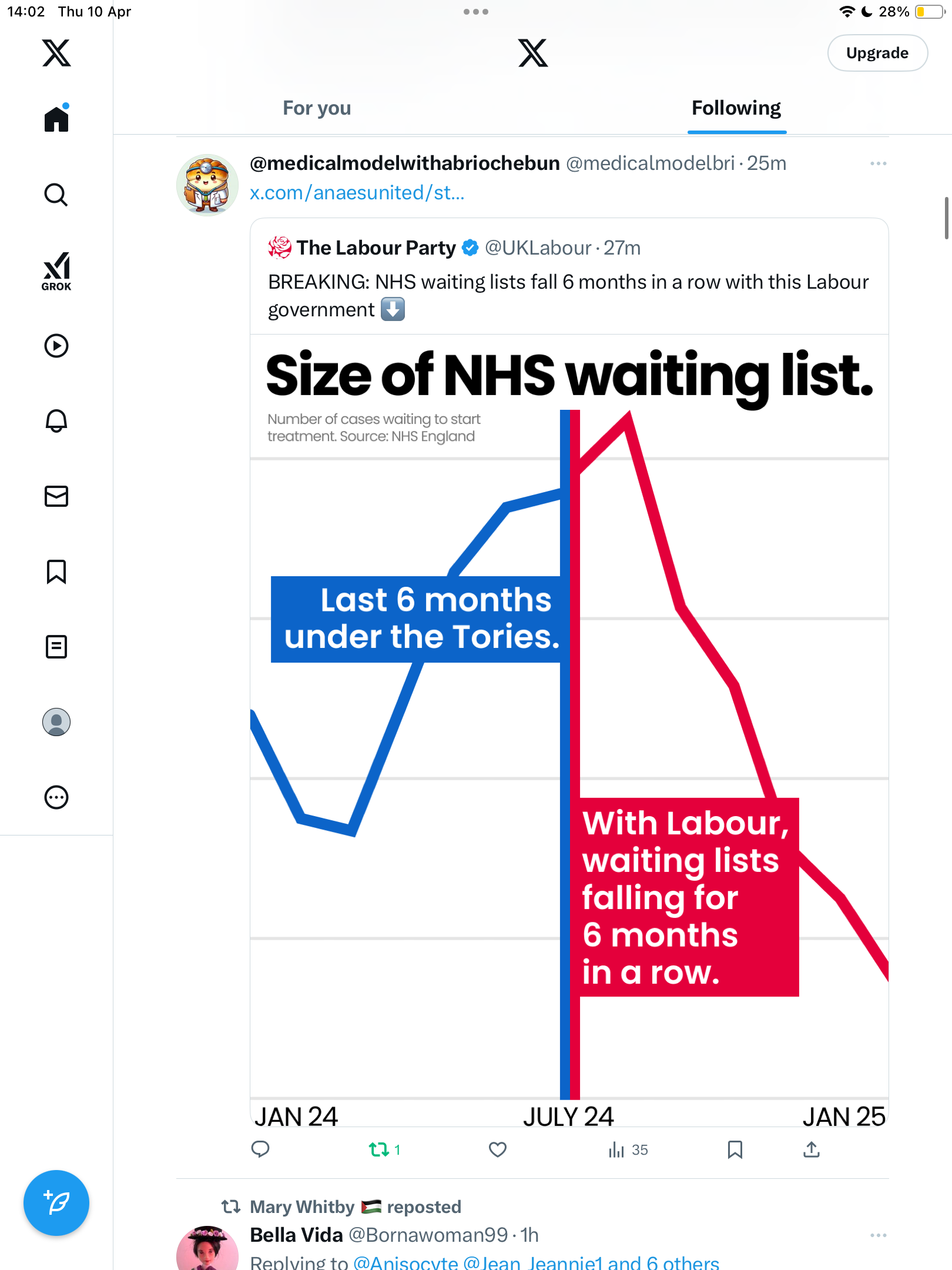Switch to the For you tab
Screen dimensions: 952x1270
(317, 108)
